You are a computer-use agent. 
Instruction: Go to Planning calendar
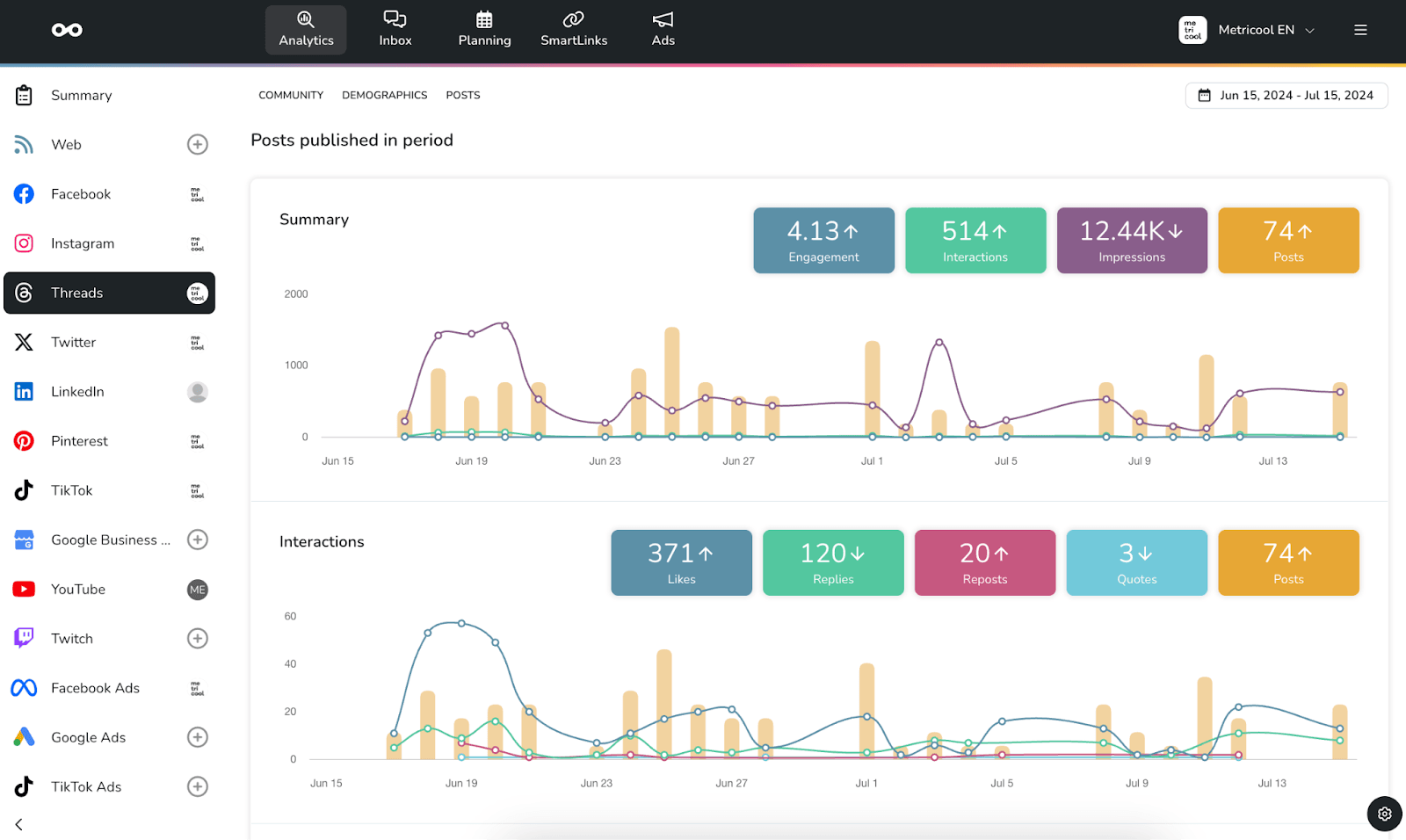click(484, 30)
